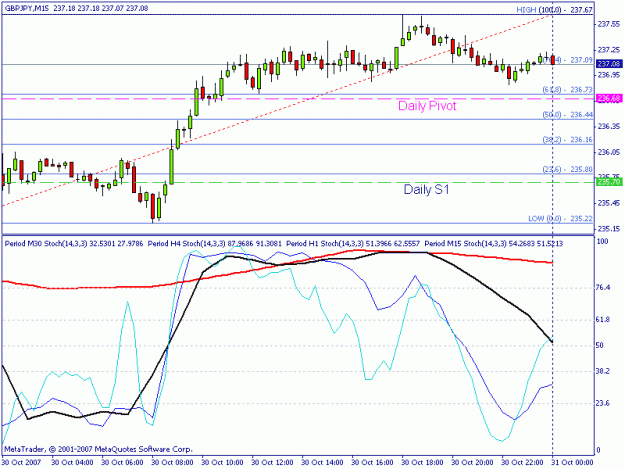Select the magenta 236.68 pivot price tag

click(x=609, y=98)
